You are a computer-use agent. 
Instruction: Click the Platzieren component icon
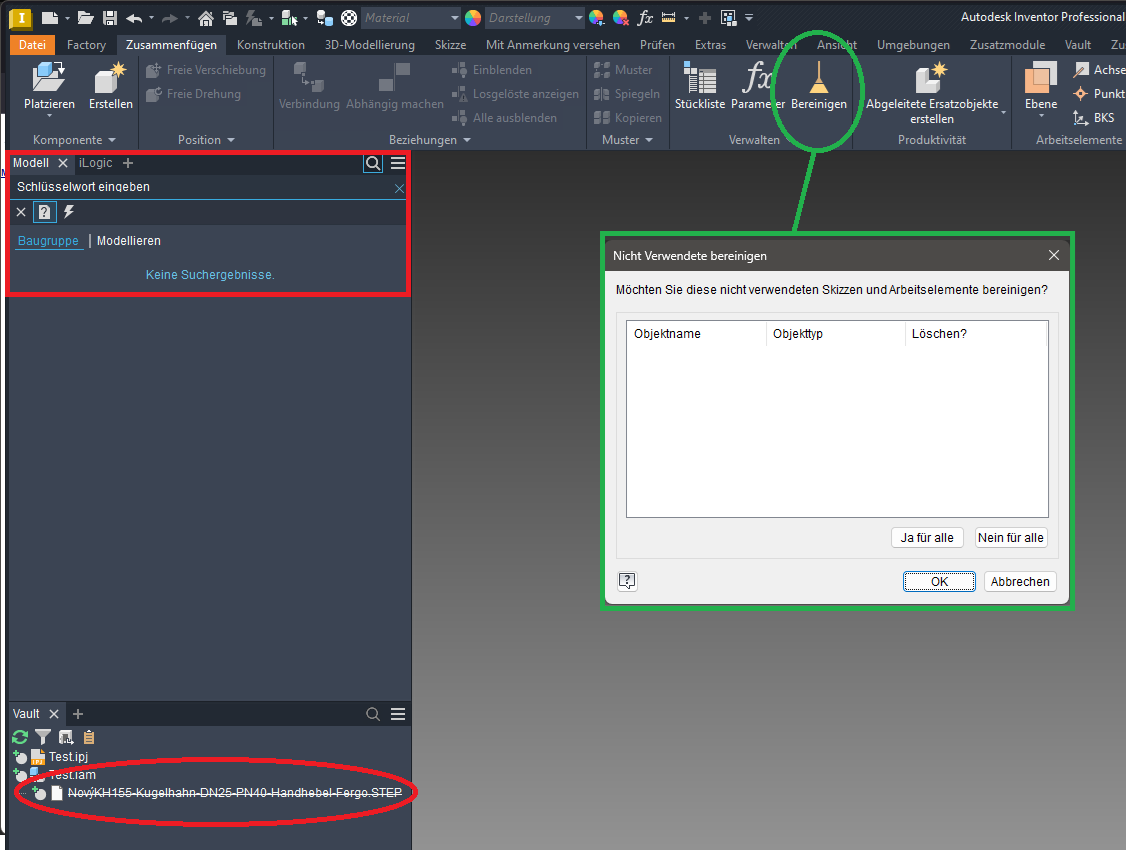click(x=49, y=78)
